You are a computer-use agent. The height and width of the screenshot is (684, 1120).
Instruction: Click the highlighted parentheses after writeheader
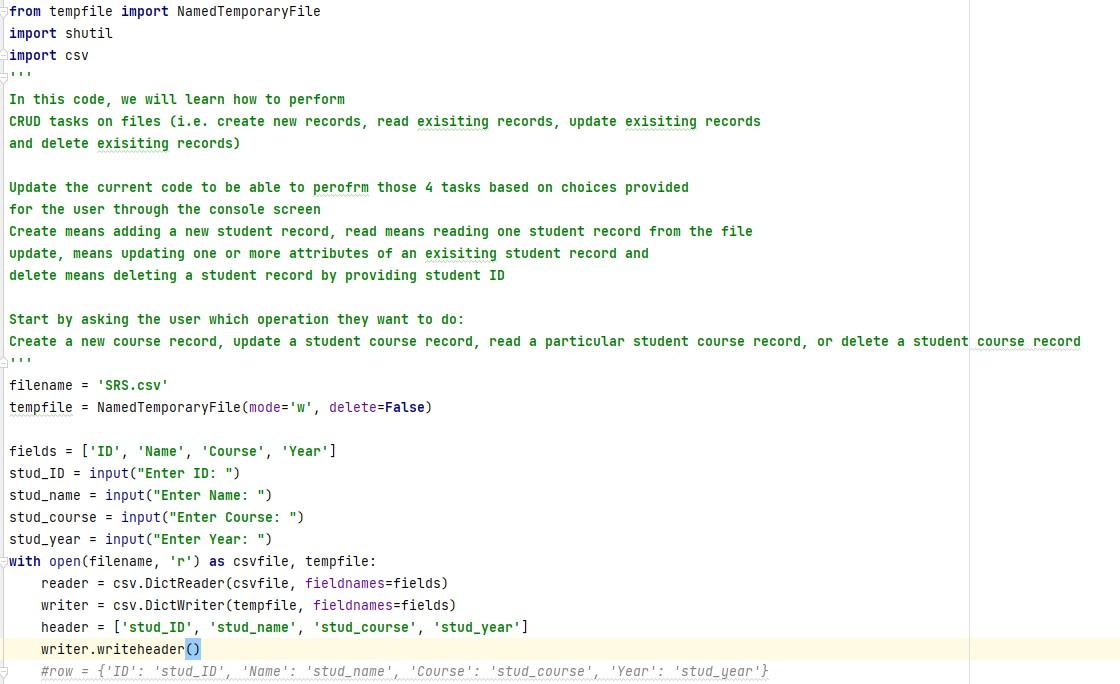pos(193,649)
